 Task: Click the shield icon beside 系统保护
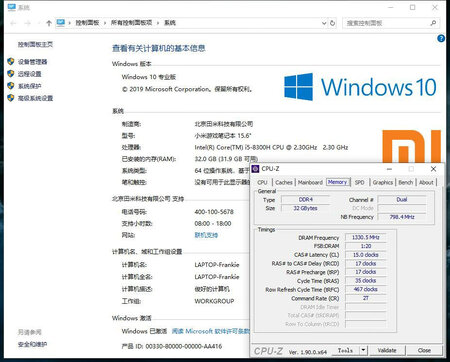click(11, 86)
